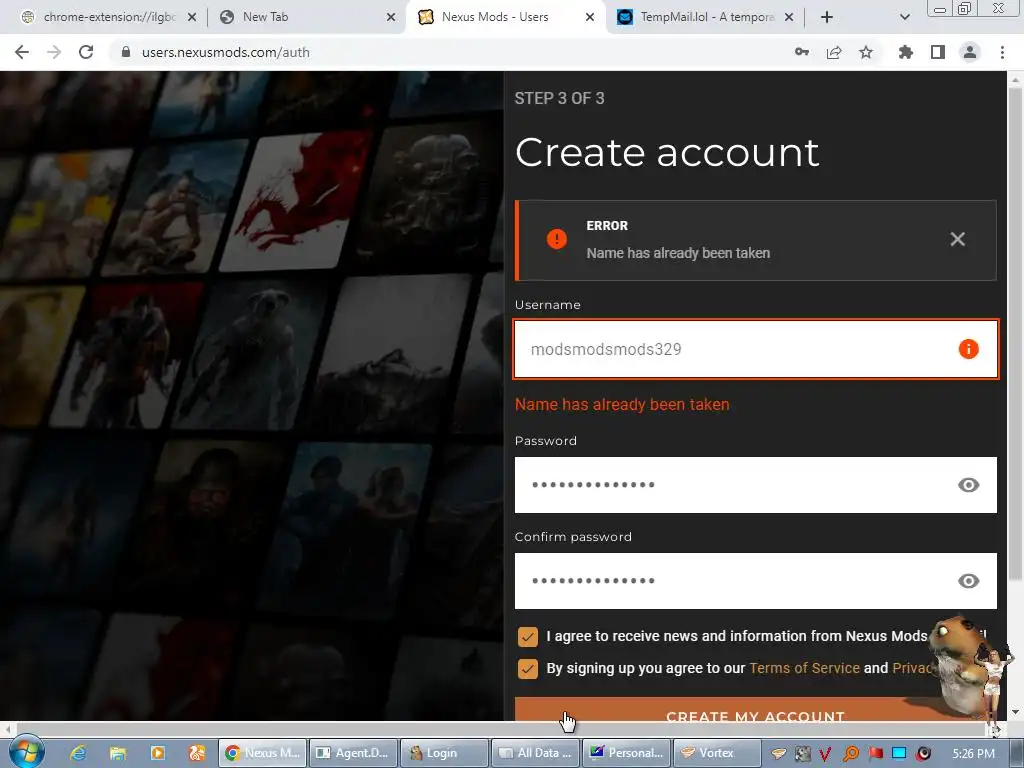Open a new browser tab
Image resolution: width=1024 pixels, height=768 pixels.
click(x=827, y=17)
